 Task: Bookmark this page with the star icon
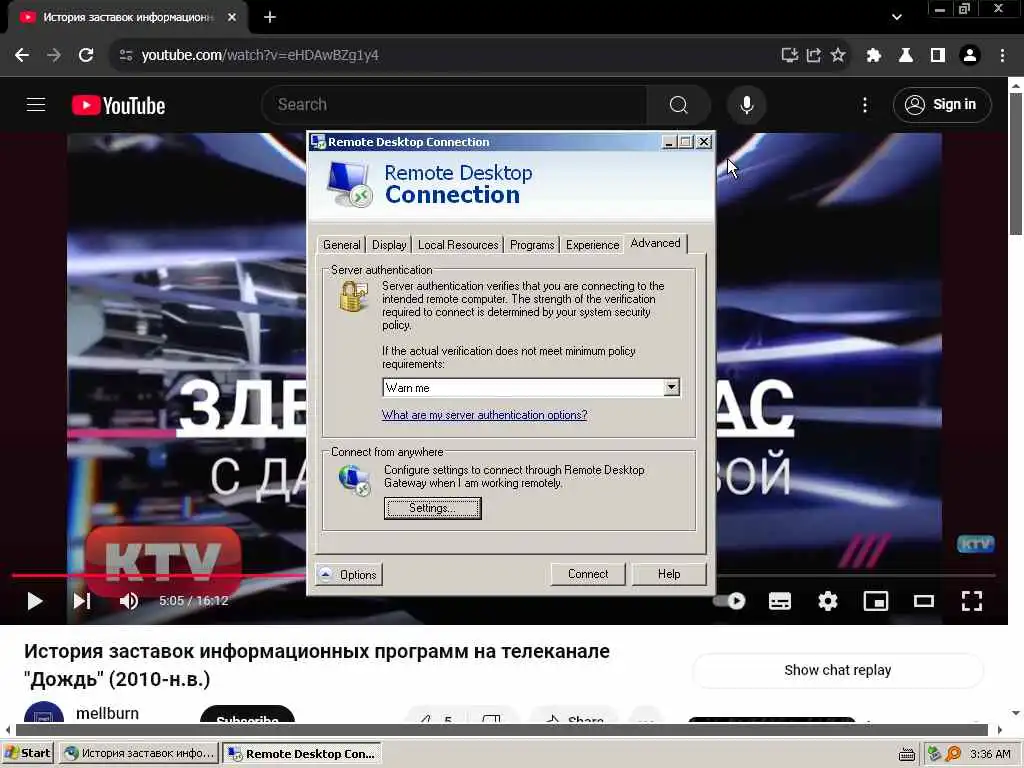pyautogui.click(x=838, y=55)
